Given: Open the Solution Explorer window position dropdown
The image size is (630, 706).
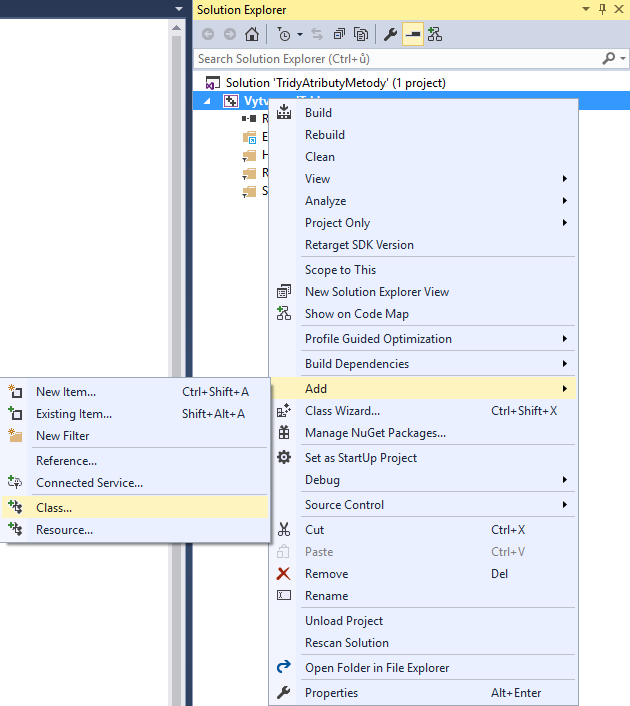Looking at the screenshot, I should (586, 9).
